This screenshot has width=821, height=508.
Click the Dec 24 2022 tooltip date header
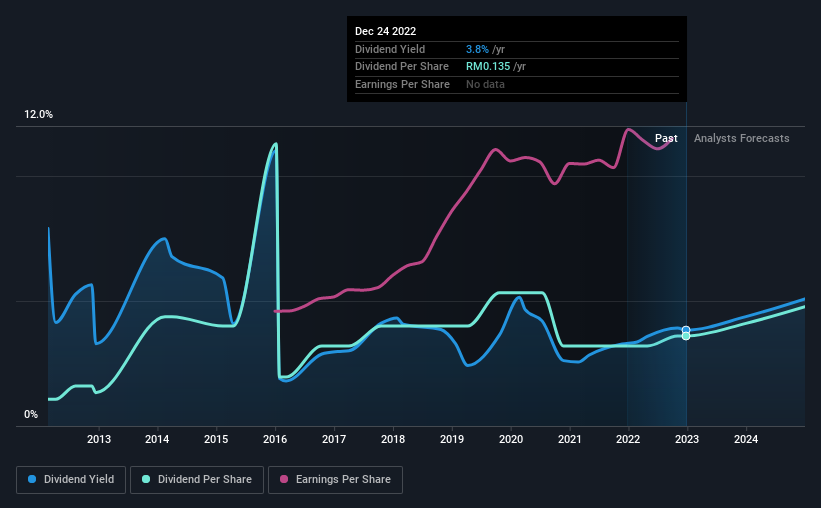coord(385,31)
